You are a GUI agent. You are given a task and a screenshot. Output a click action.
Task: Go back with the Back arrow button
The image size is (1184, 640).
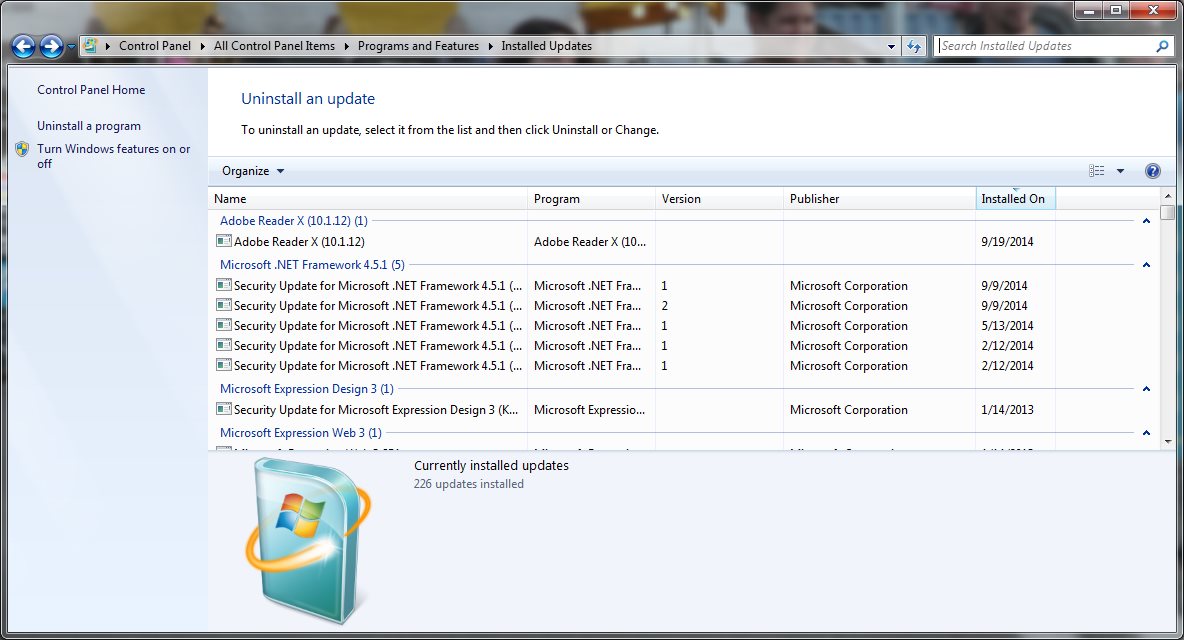click(23, 47)
